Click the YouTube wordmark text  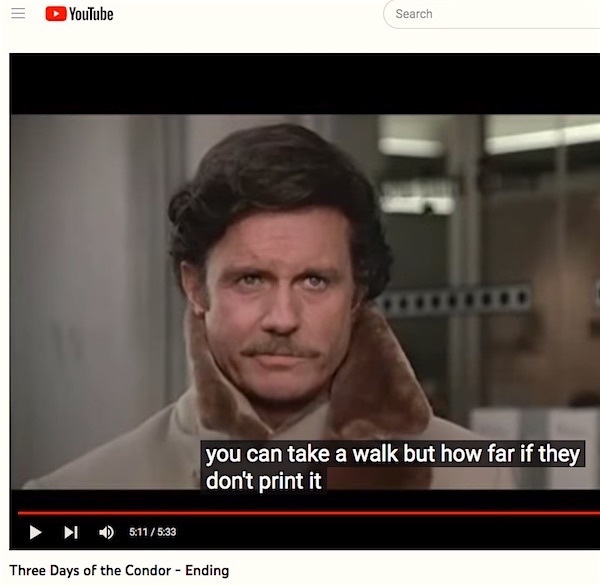click(91, 14)
